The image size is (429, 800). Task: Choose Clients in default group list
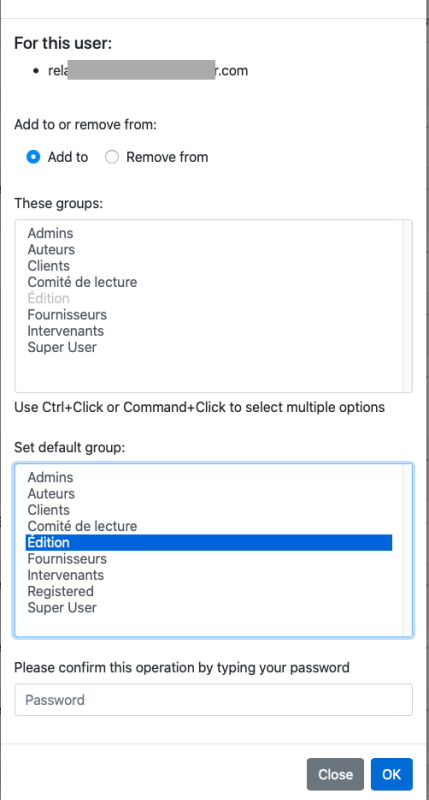[209, 510]
